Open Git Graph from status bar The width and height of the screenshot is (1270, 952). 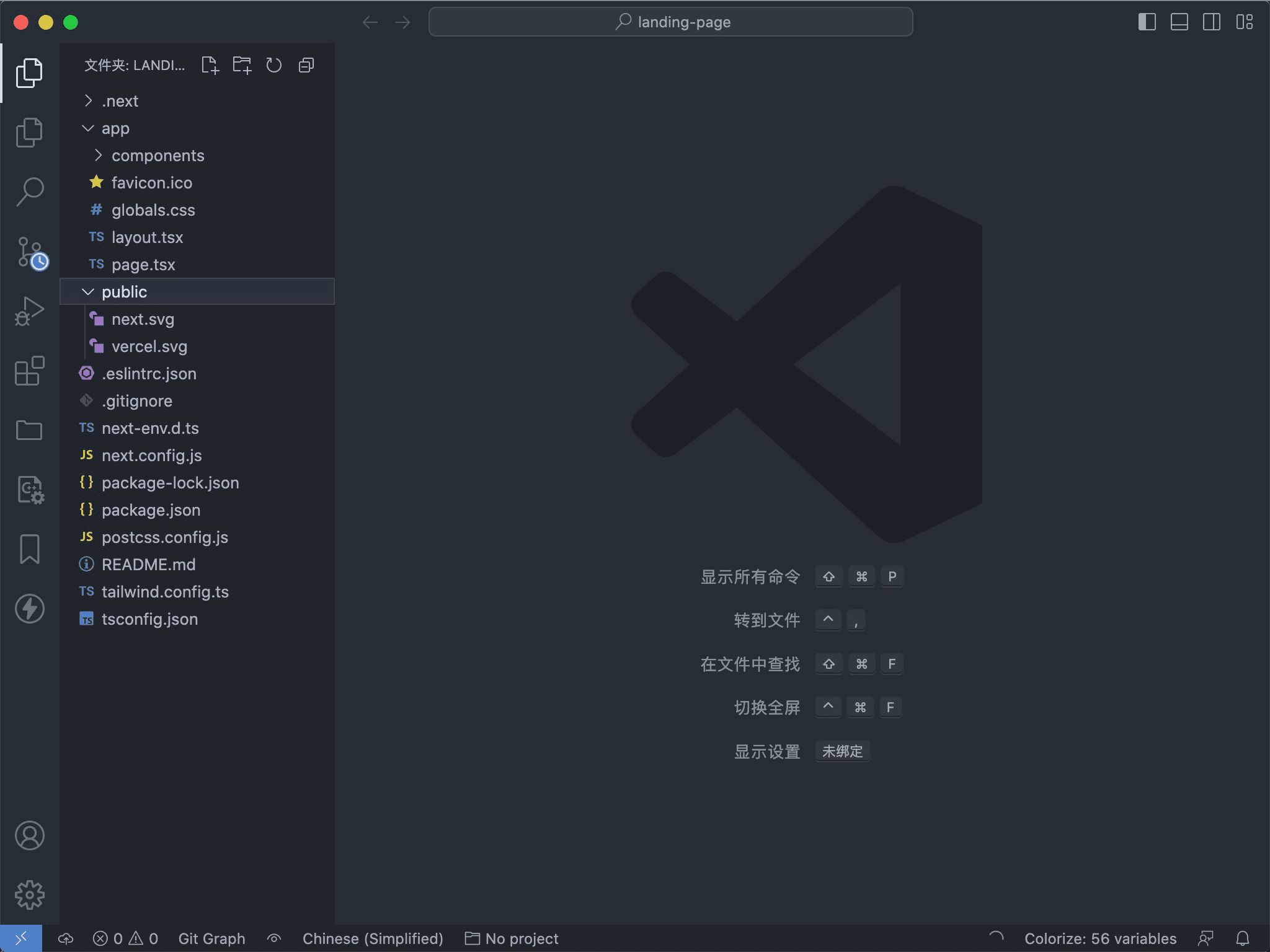pos(211,938)
